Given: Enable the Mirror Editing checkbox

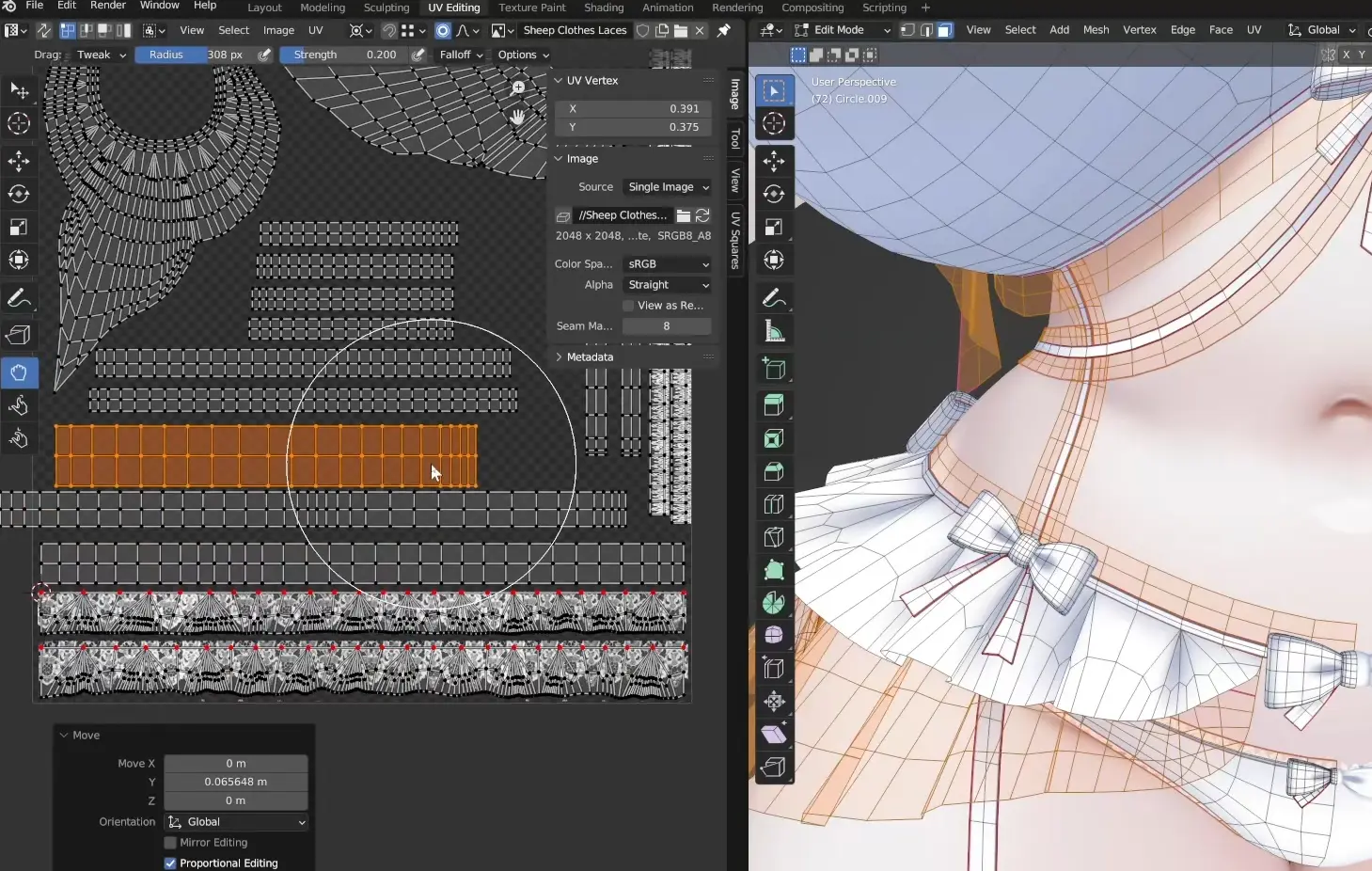Looking at the screenshot, I should 170,843.
